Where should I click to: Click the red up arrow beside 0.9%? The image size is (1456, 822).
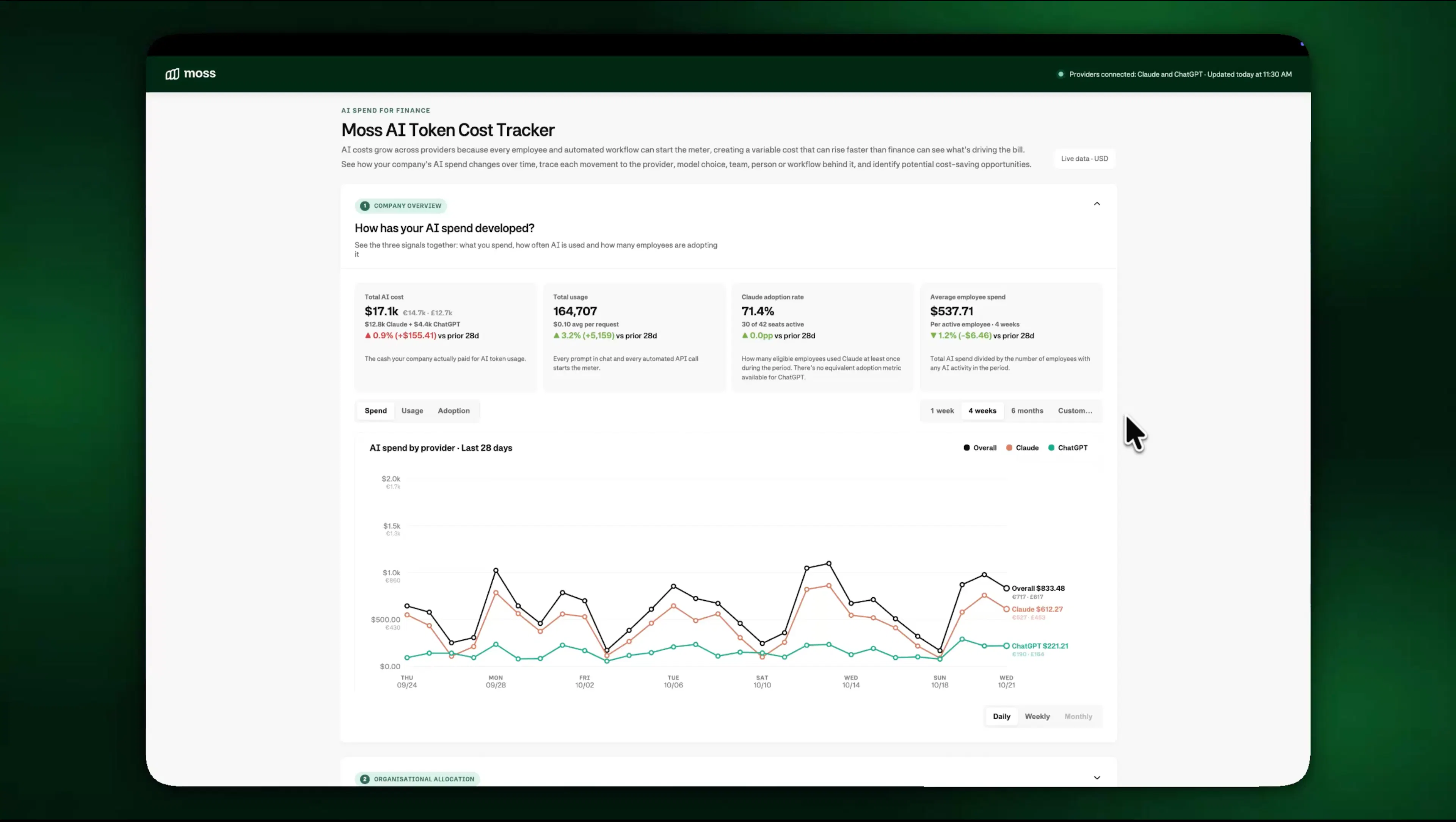tap(368, 335)
